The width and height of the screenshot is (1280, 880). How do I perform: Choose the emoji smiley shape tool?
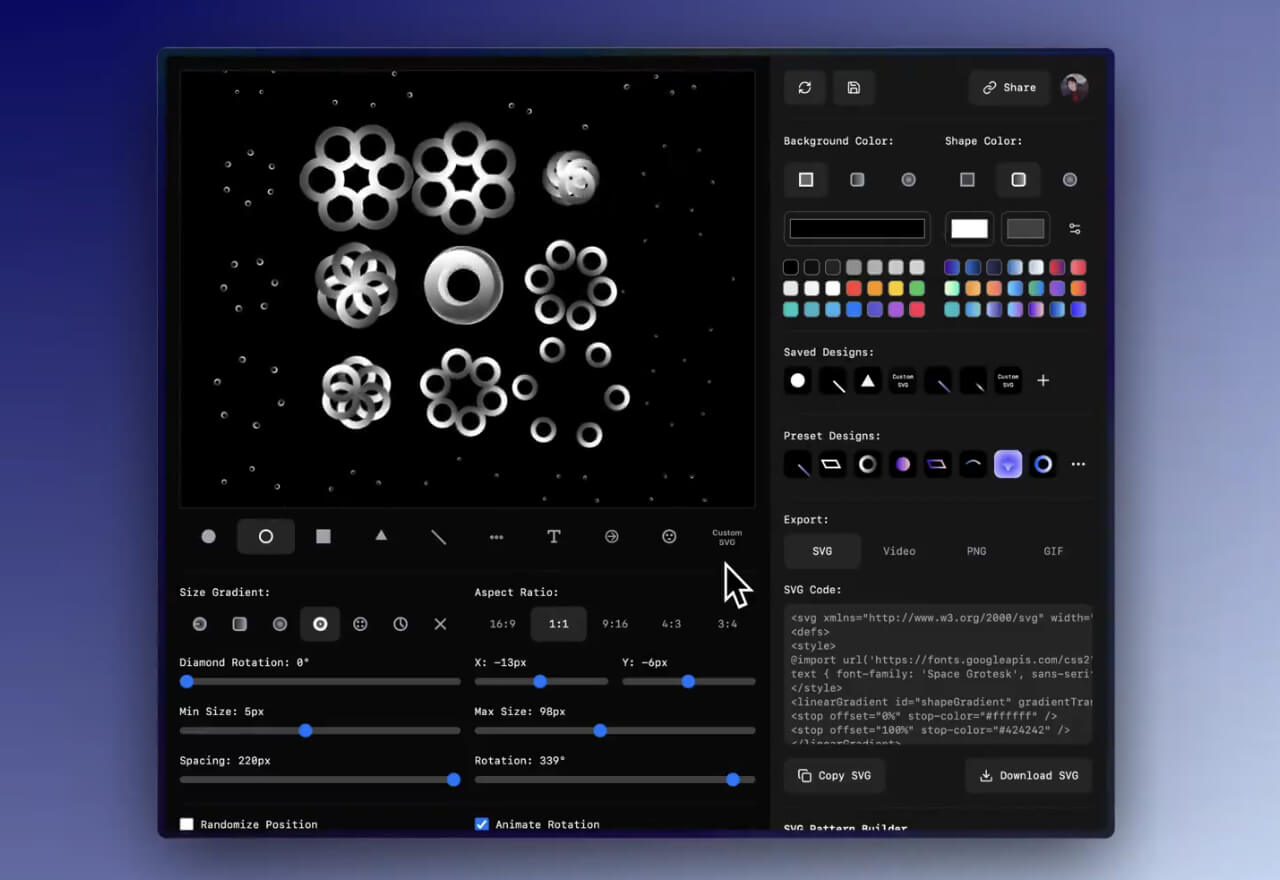pos(669,537)
